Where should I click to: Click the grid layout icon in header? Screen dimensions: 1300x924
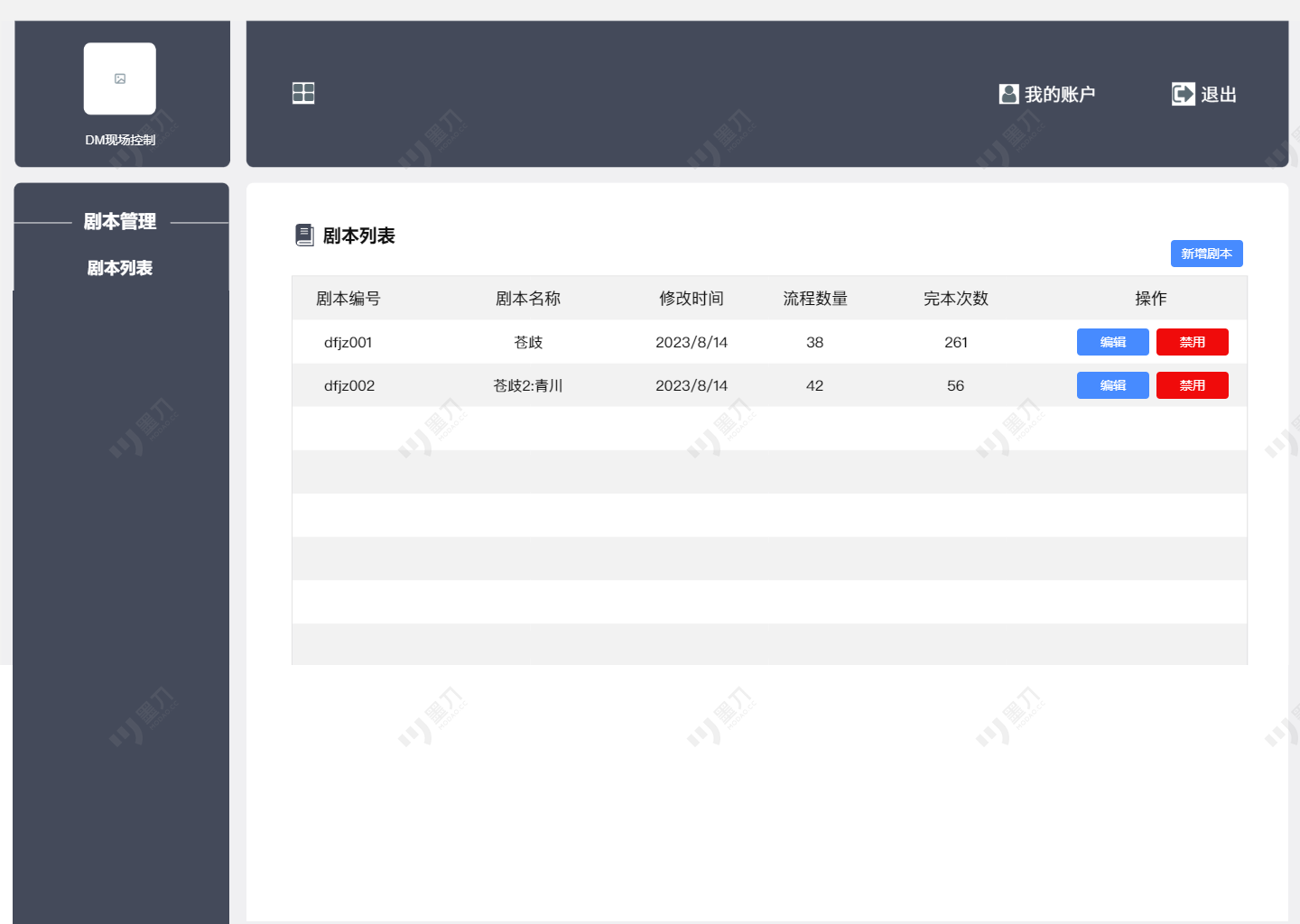(x=303, y=93)
